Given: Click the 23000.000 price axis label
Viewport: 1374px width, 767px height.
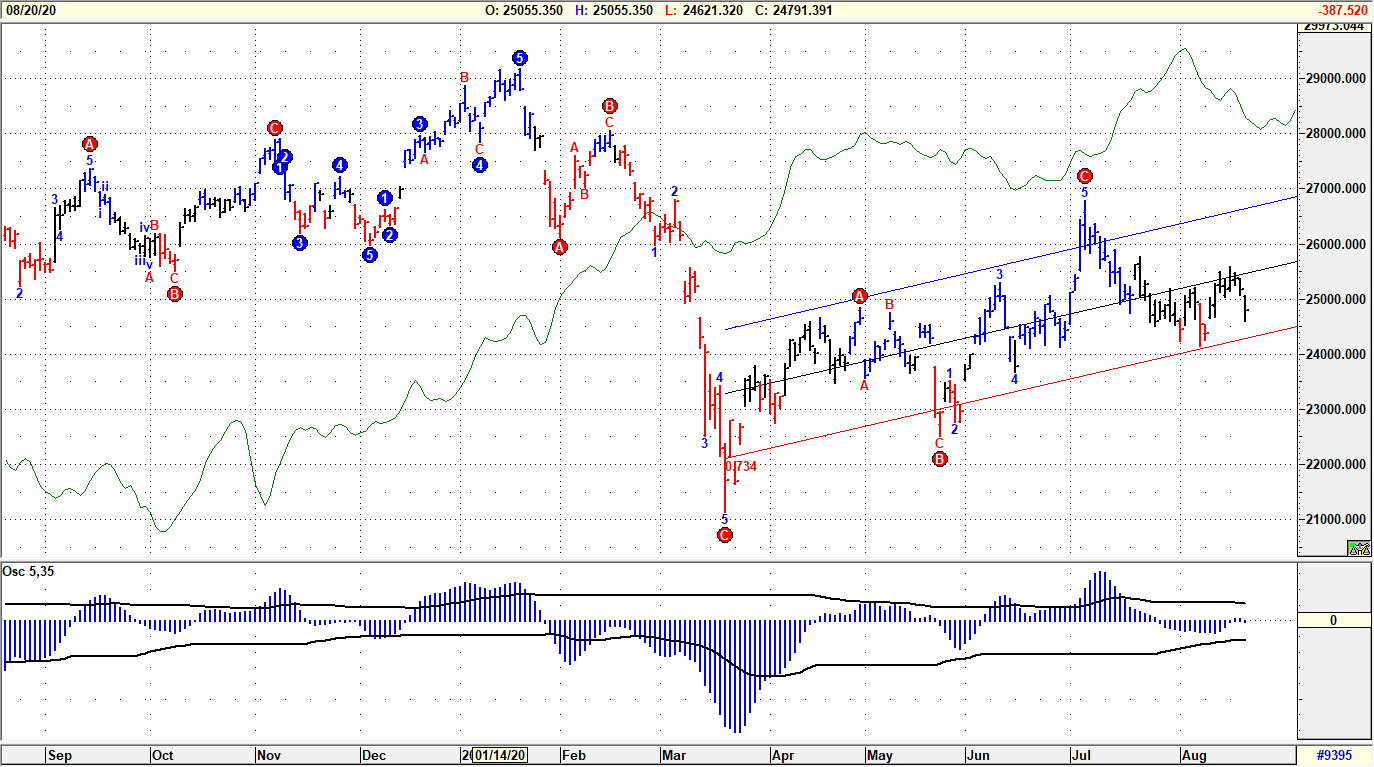Looking at the screenshot, I should (x=1337, y=409).
